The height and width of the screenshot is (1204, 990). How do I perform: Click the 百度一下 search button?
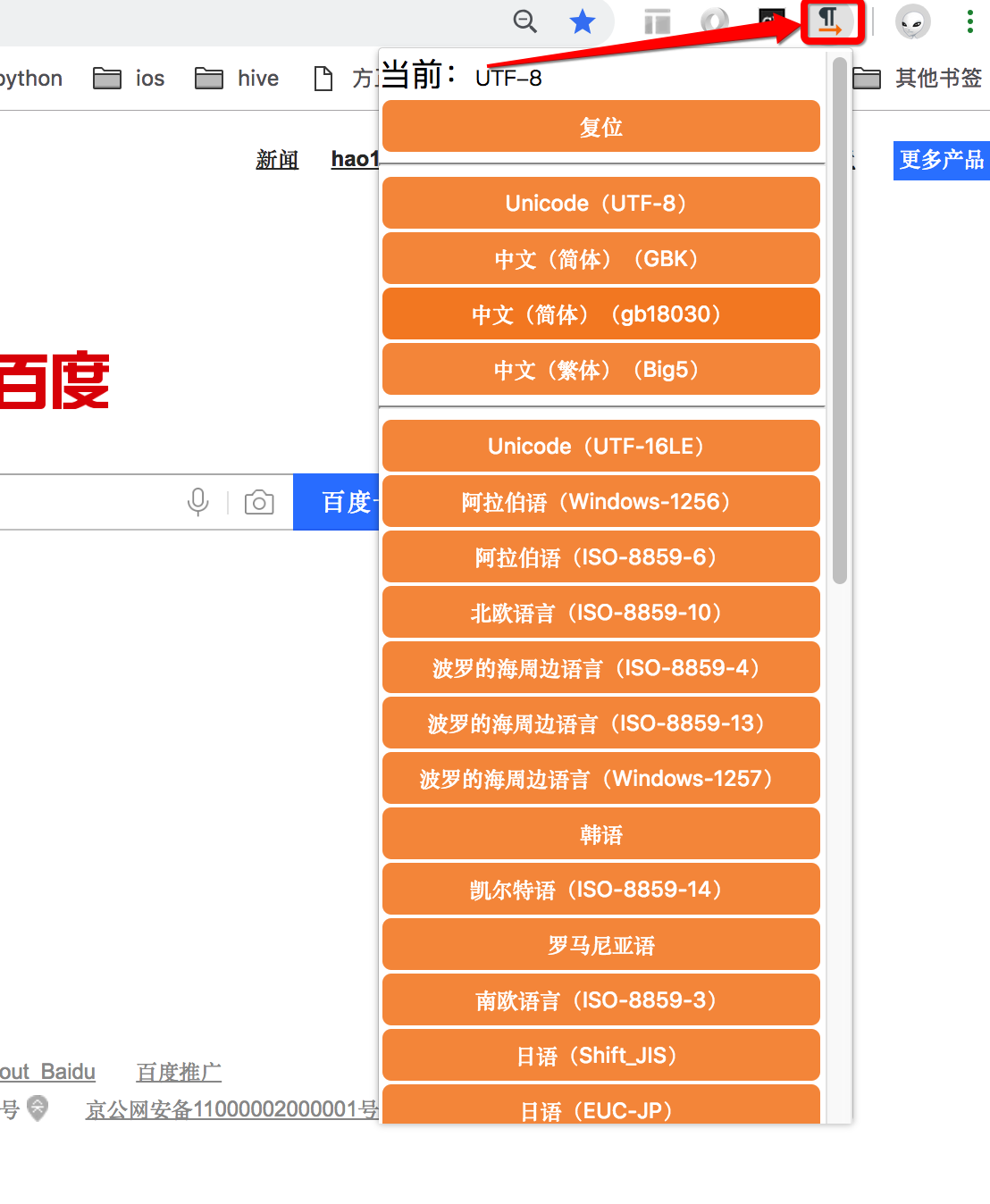(x=337, y=502)
